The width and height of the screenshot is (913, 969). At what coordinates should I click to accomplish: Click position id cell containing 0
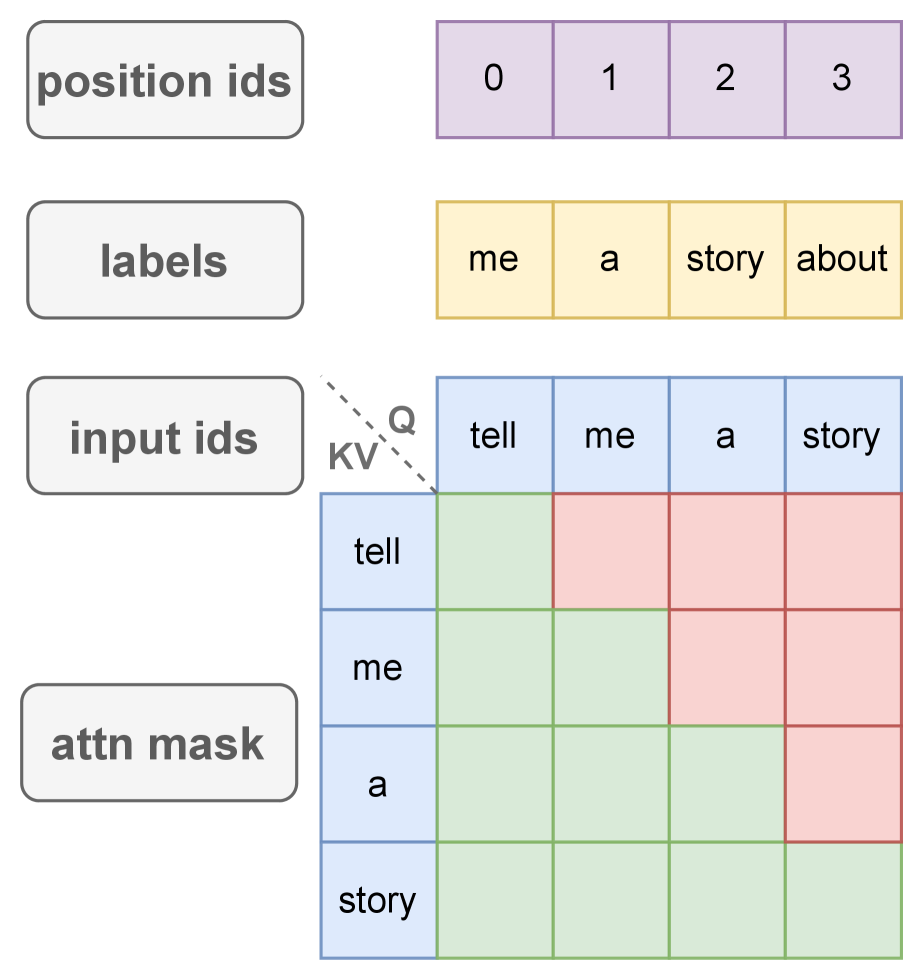tap(494, 79)
